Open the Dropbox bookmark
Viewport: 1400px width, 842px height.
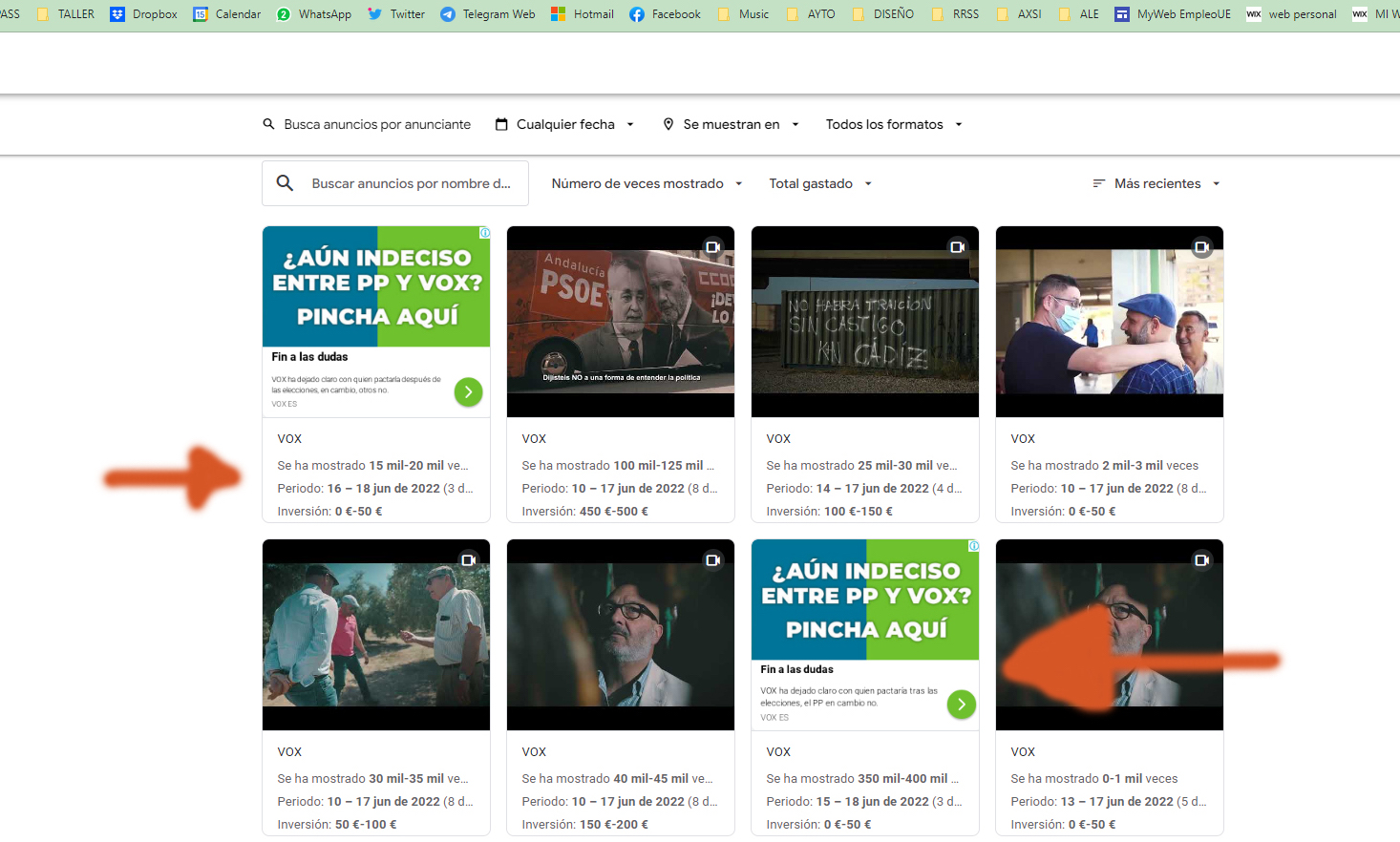tap(143, 14)
